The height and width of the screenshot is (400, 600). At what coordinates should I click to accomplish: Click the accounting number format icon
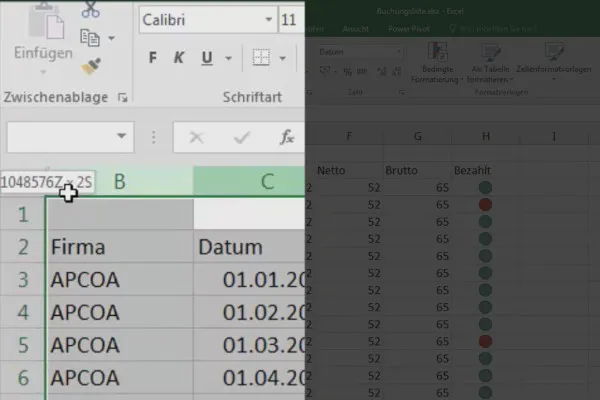pos(325,71)
